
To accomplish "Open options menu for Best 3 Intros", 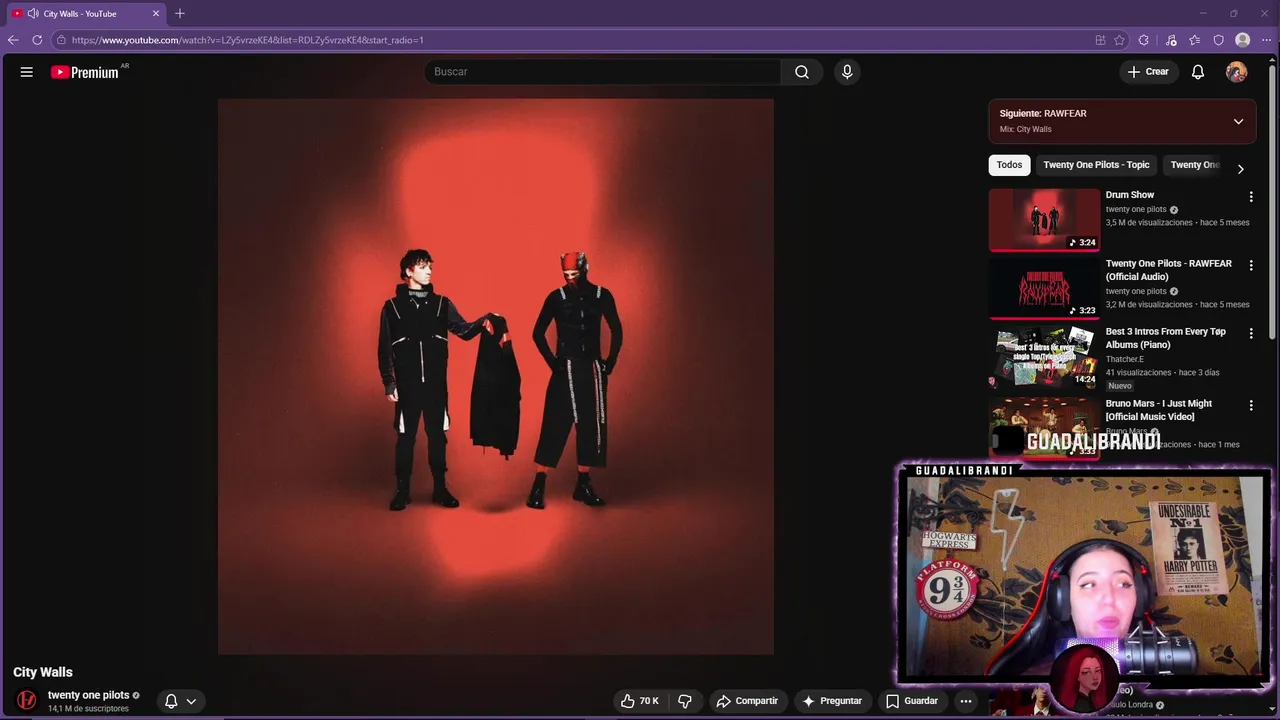I will [1251, 333].
